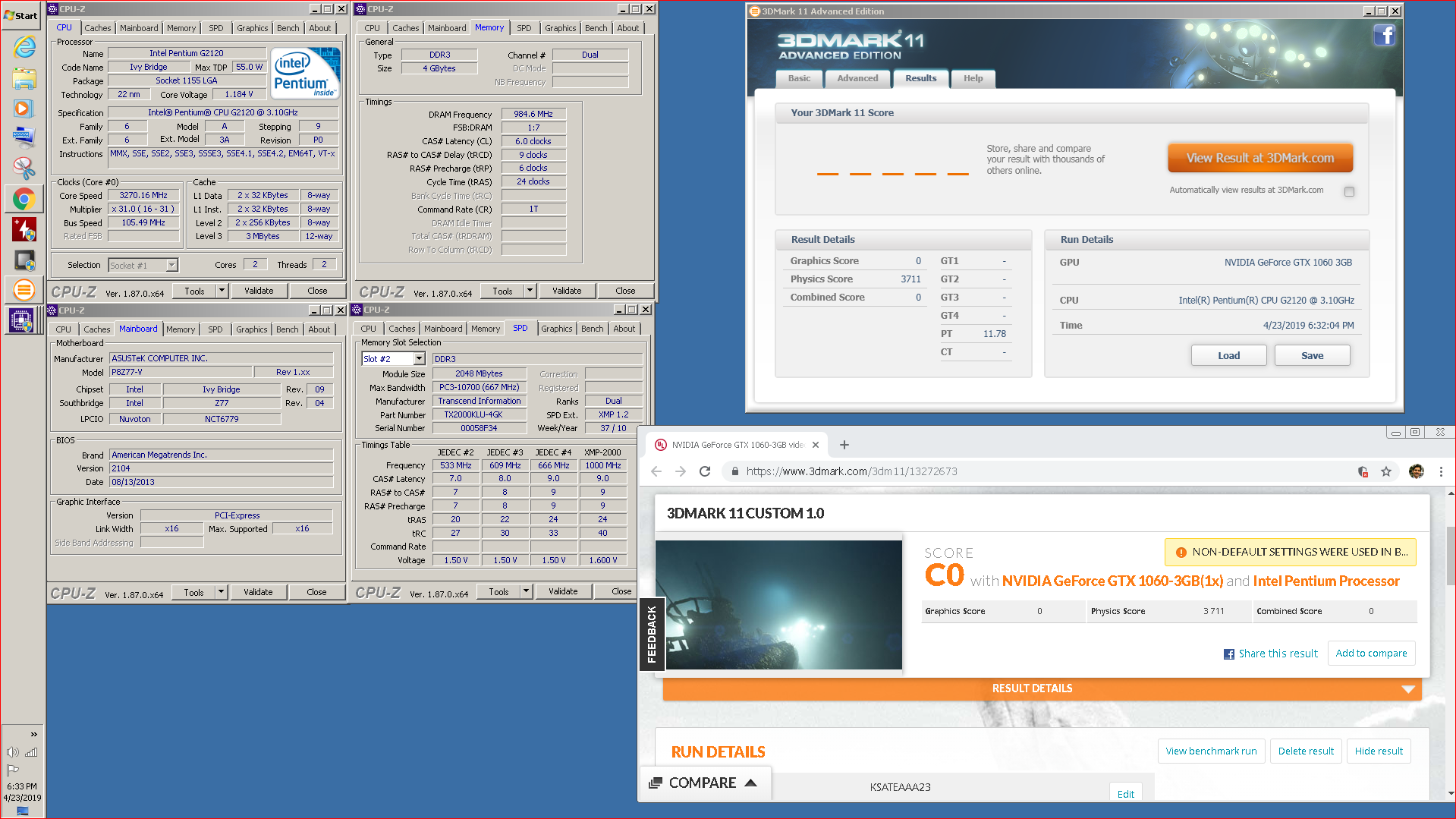Click the non-default settings warning icon
Viewport: 1456px width, 819px height.
pyautogui.click(x=1181, y=553)
